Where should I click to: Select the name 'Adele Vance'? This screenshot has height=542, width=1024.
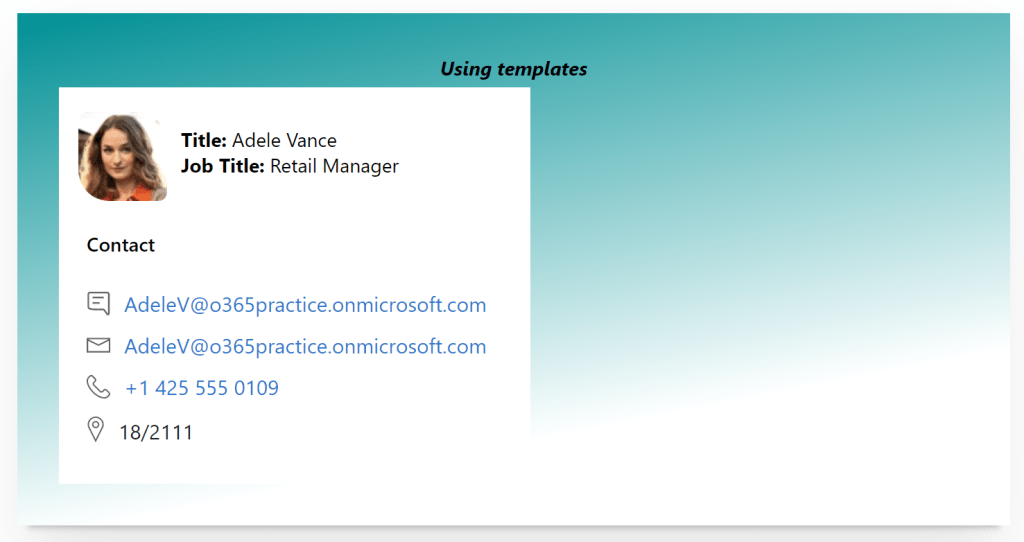coord(284,141)
